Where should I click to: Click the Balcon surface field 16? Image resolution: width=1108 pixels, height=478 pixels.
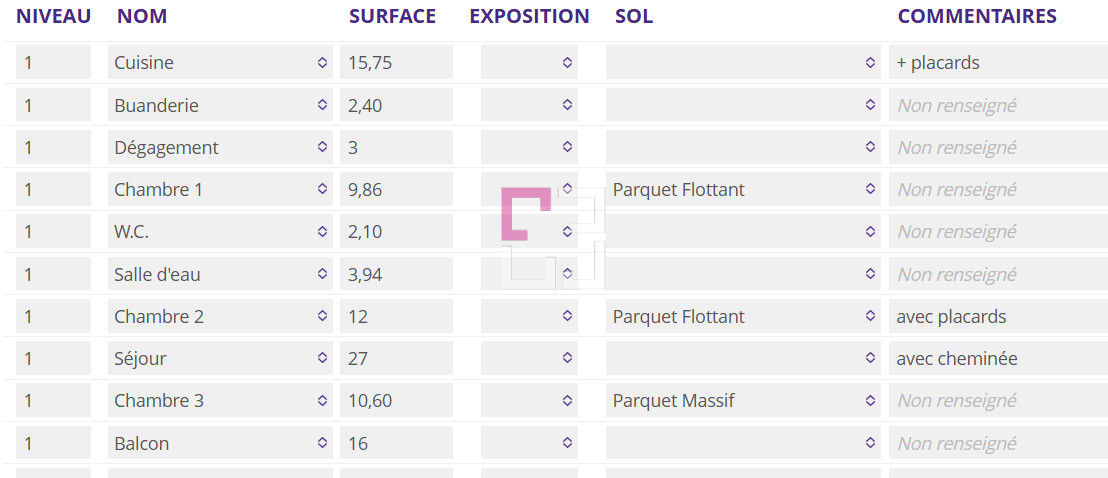(396, 443)
